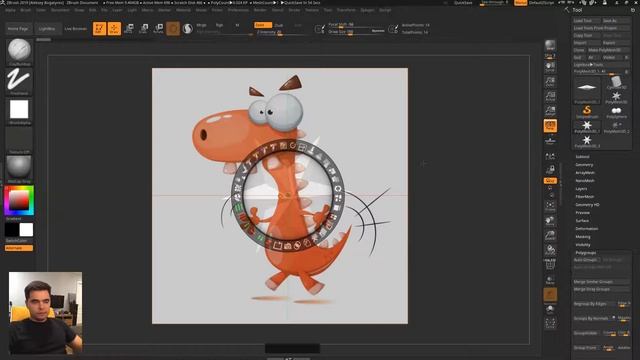Click the right shelf Rotate view icon
640x360 pixels.
[x=550, y=250]
